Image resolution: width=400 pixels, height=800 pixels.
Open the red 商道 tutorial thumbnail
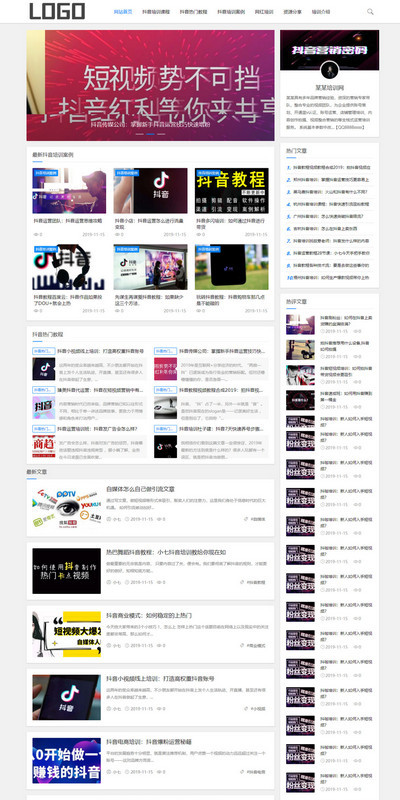pyautogui.click(x=44, y=446)
